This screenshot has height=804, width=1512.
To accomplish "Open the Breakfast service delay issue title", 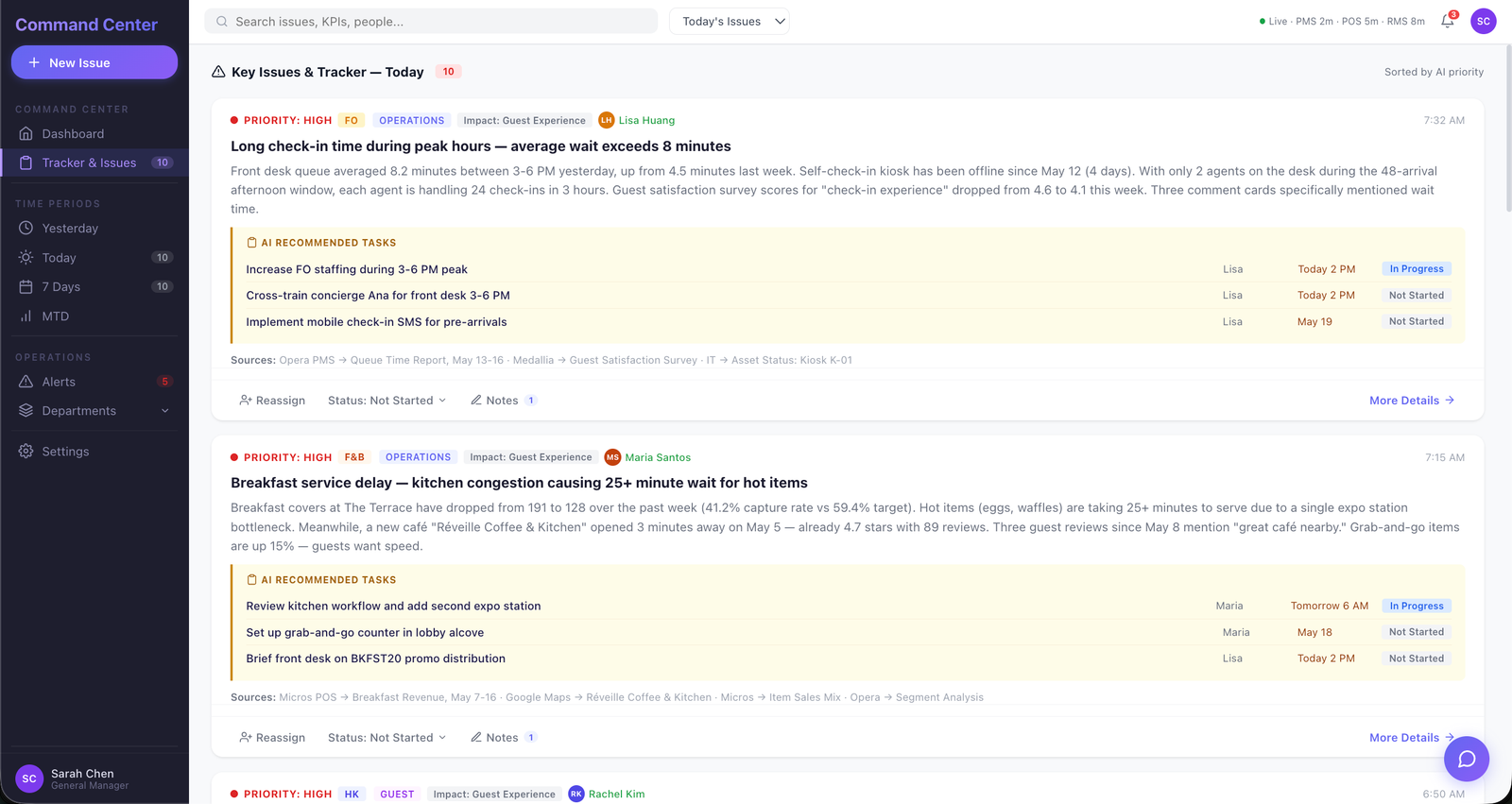I will (x=519, y=483).
